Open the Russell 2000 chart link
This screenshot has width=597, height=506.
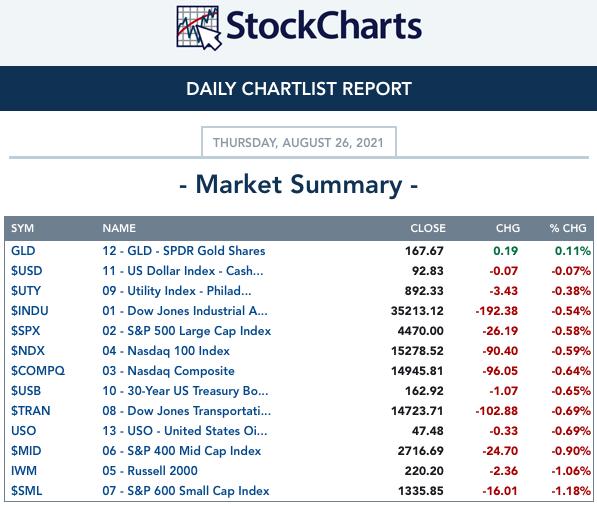pyautogui.click(x=150, y=471)
